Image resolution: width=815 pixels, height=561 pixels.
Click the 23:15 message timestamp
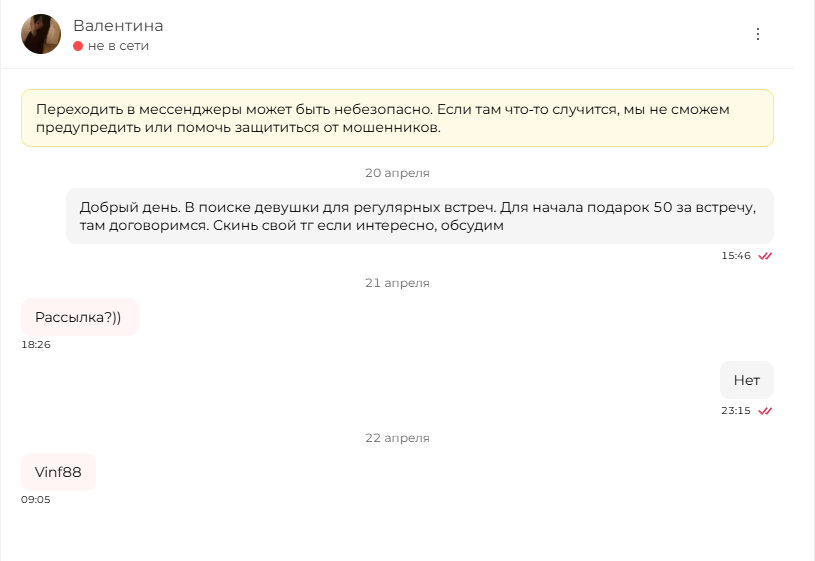click(736, 411)
